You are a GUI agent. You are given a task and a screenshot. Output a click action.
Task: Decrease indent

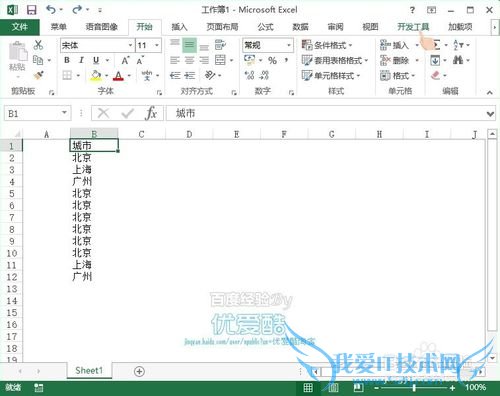coord(175,75)
